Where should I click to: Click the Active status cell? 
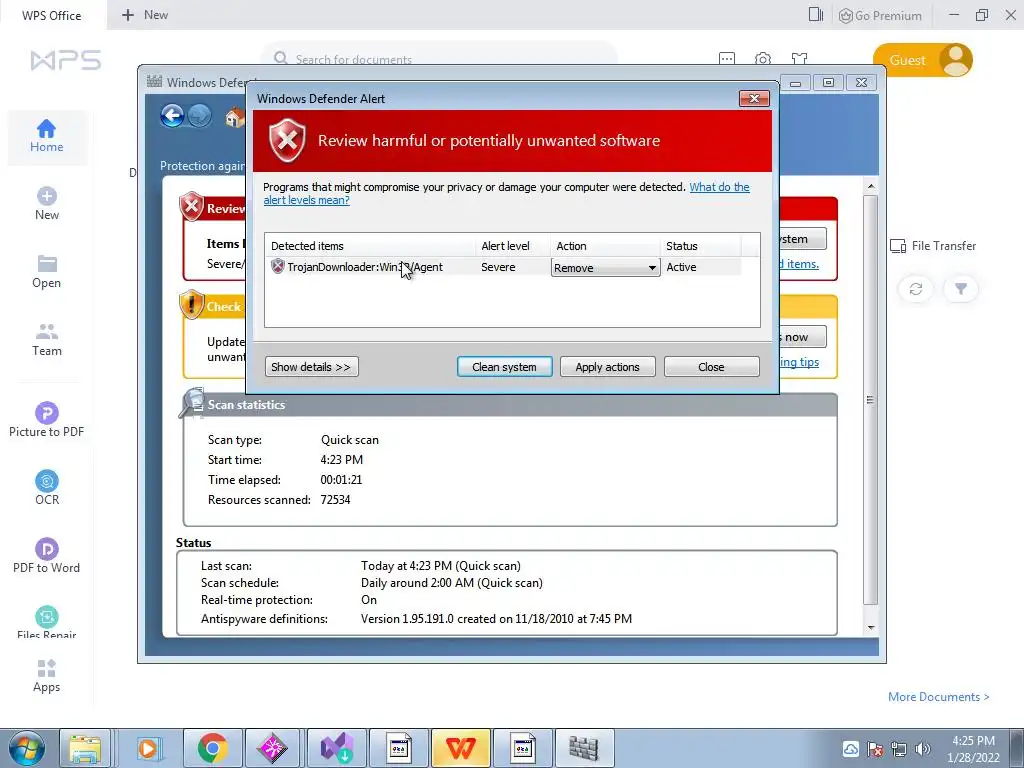coord(681,267)
